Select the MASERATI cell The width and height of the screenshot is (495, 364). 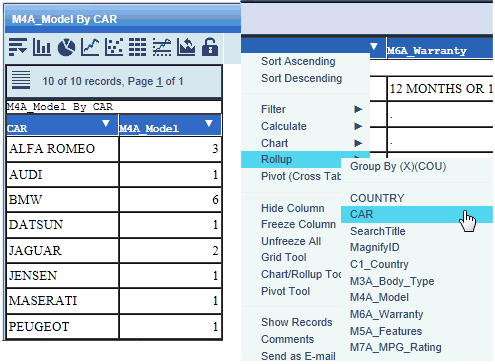[62, 301]
